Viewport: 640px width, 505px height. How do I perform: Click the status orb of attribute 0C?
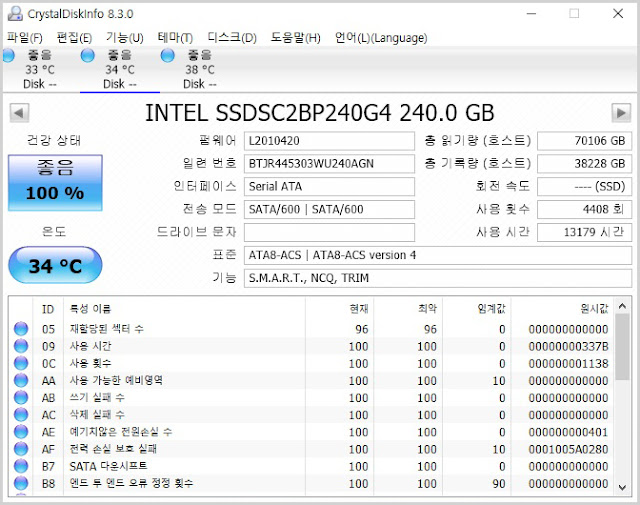pyautogui.click(x=21, y=363)
